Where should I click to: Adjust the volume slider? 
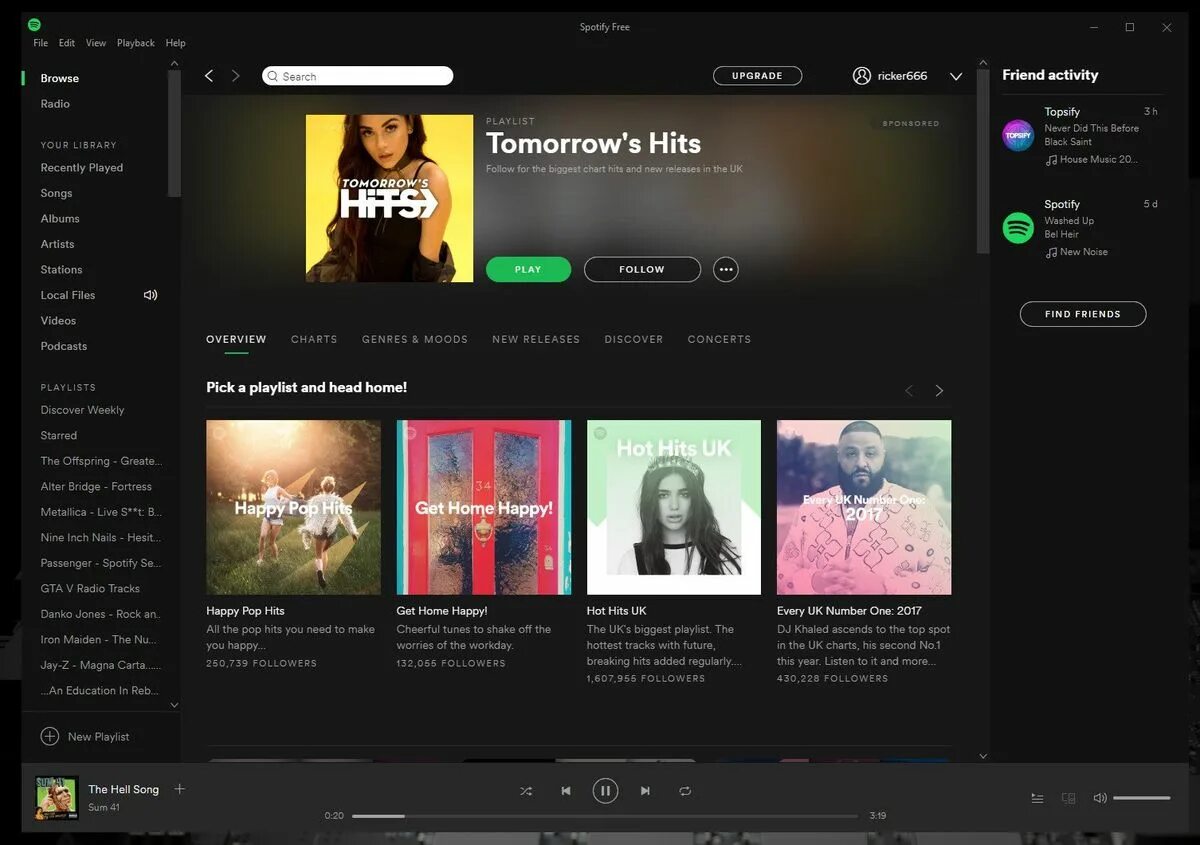(1141, 798)
